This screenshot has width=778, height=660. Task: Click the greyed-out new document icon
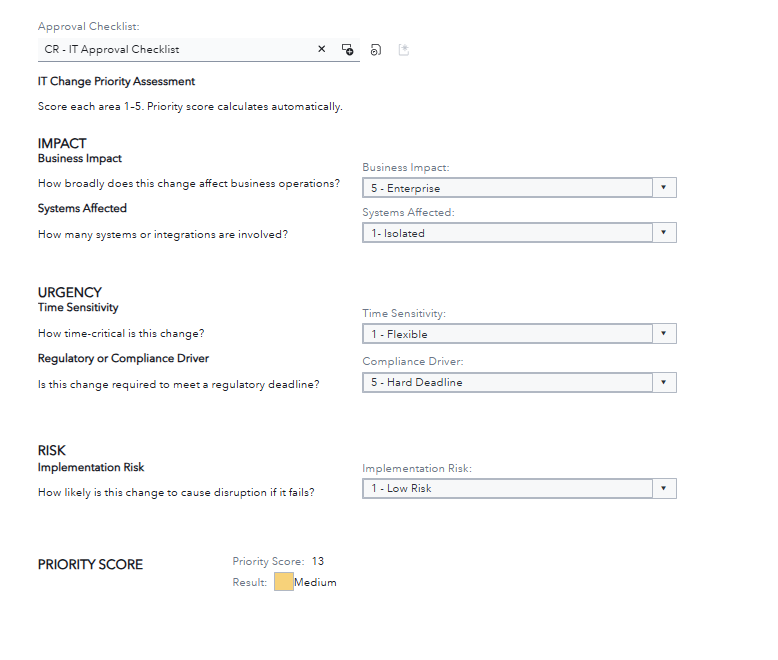click(x=404, y=50)
